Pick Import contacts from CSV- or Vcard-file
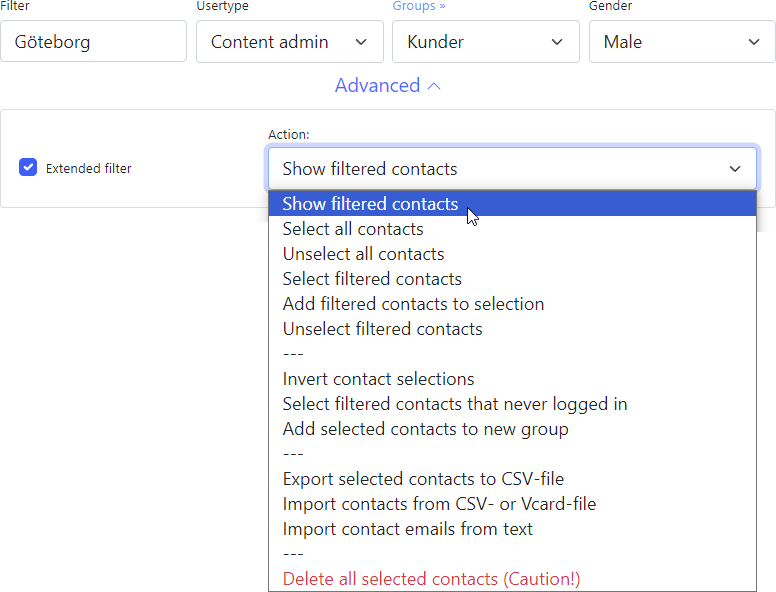 (512, 504)
